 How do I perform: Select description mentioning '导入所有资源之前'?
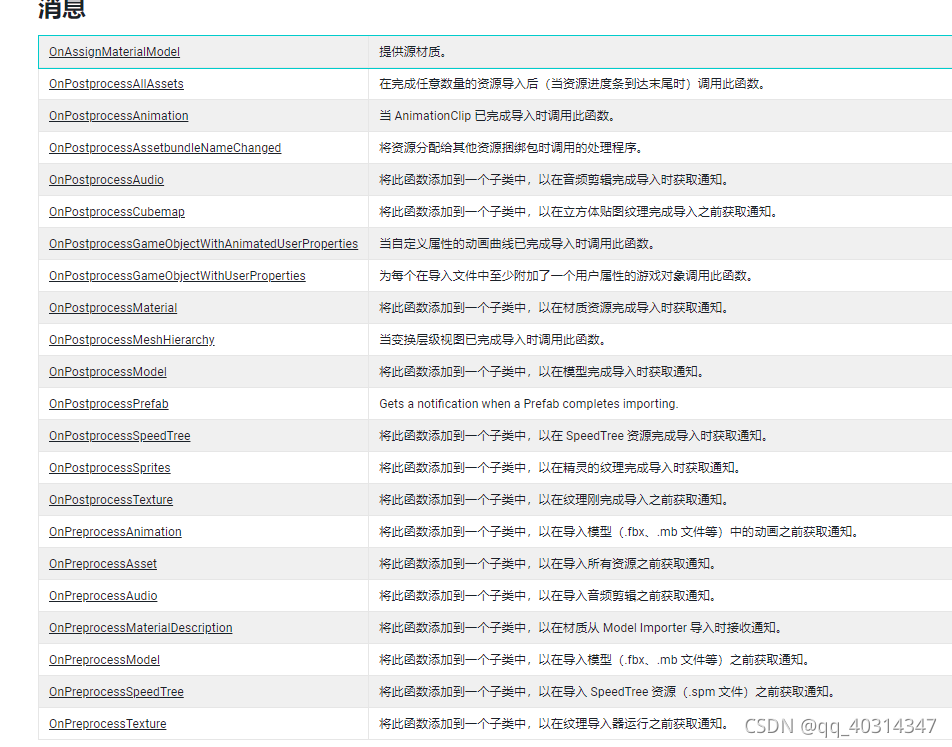pos(549,564)
